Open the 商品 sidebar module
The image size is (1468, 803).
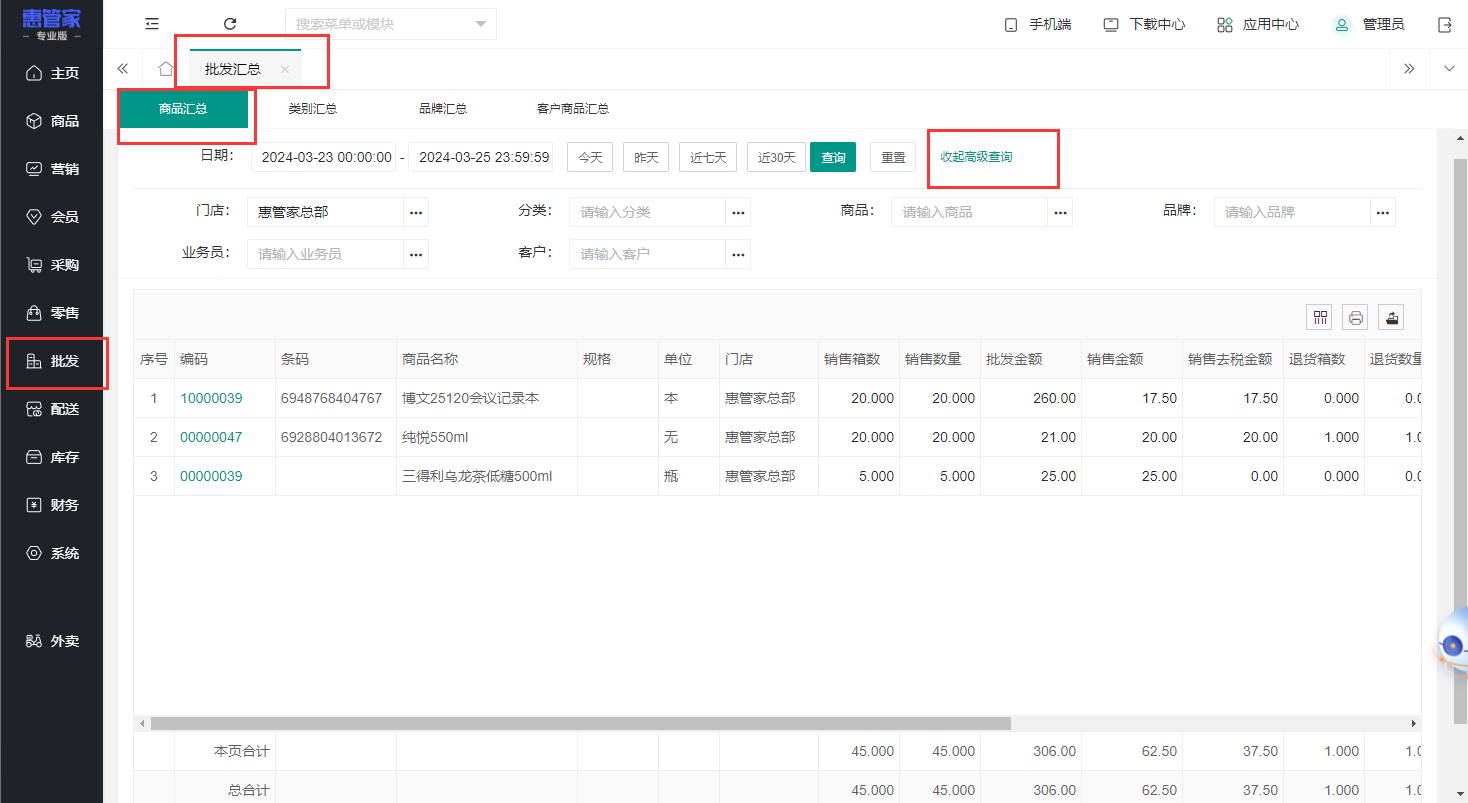52,121
